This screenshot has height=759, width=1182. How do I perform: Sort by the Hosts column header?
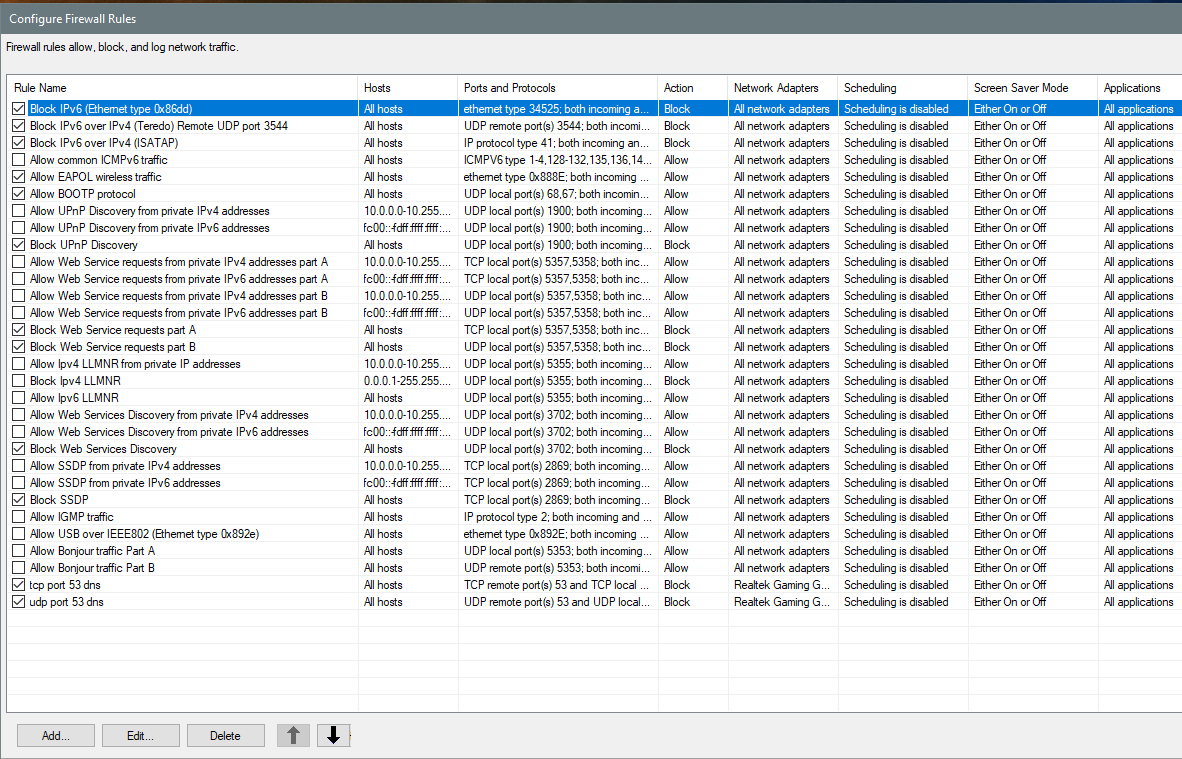pos(407,88)
